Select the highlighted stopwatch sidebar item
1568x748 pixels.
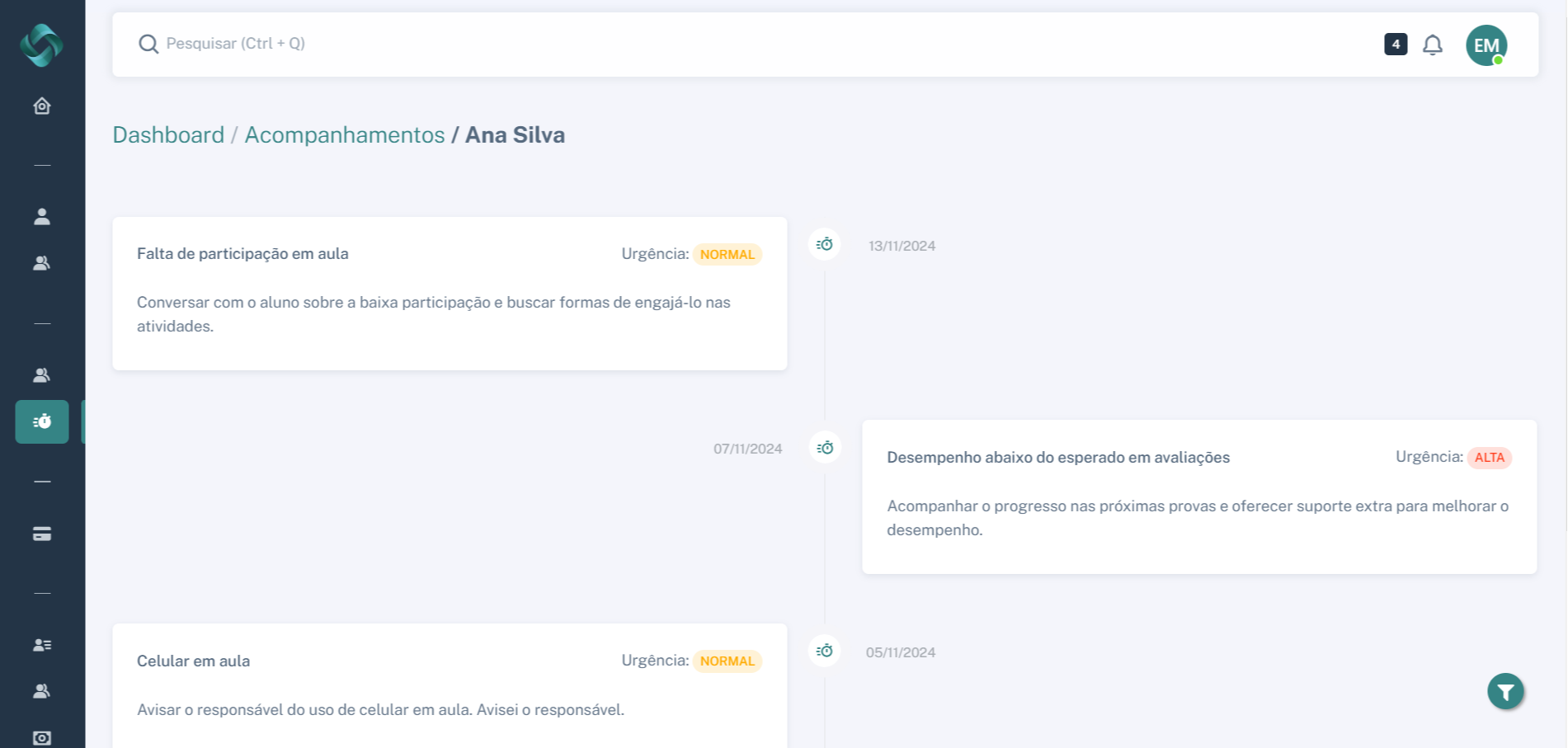(x=42, y=422)
